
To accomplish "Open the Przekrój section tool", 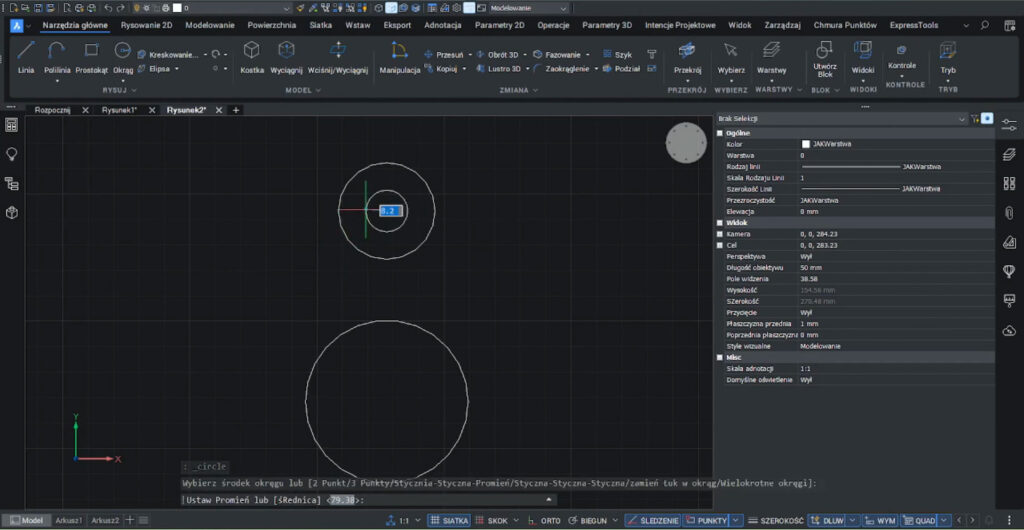I will point(687,57).
